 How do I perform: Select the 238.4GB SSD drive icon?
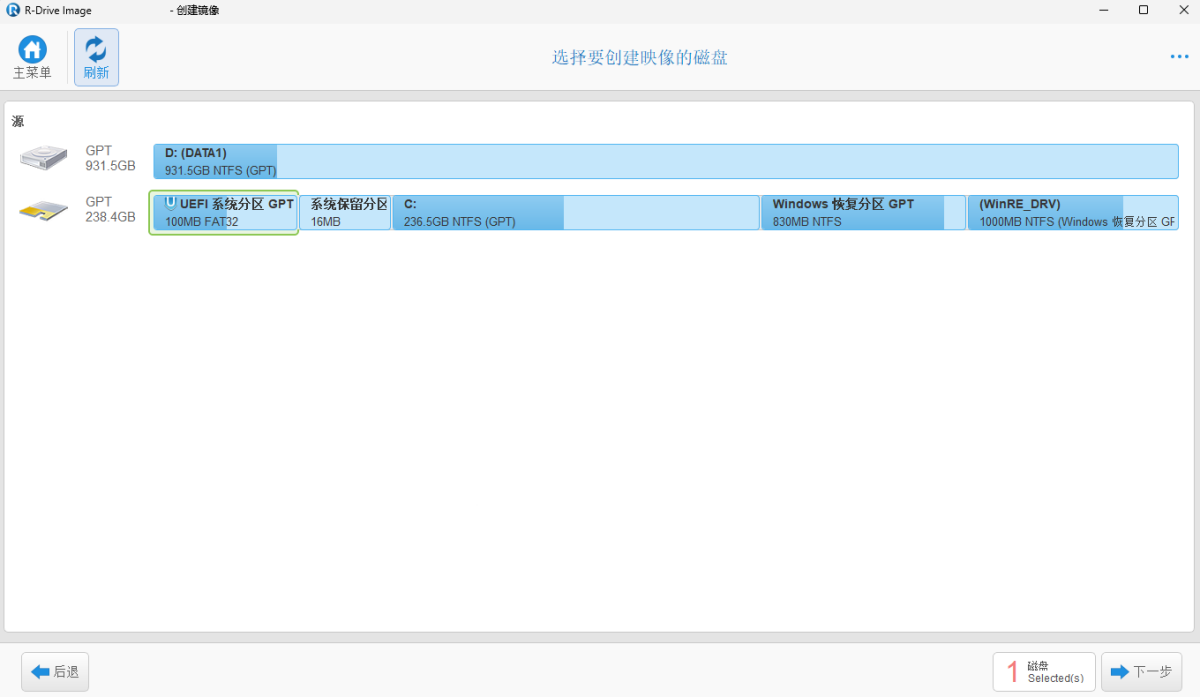(44, 210)
